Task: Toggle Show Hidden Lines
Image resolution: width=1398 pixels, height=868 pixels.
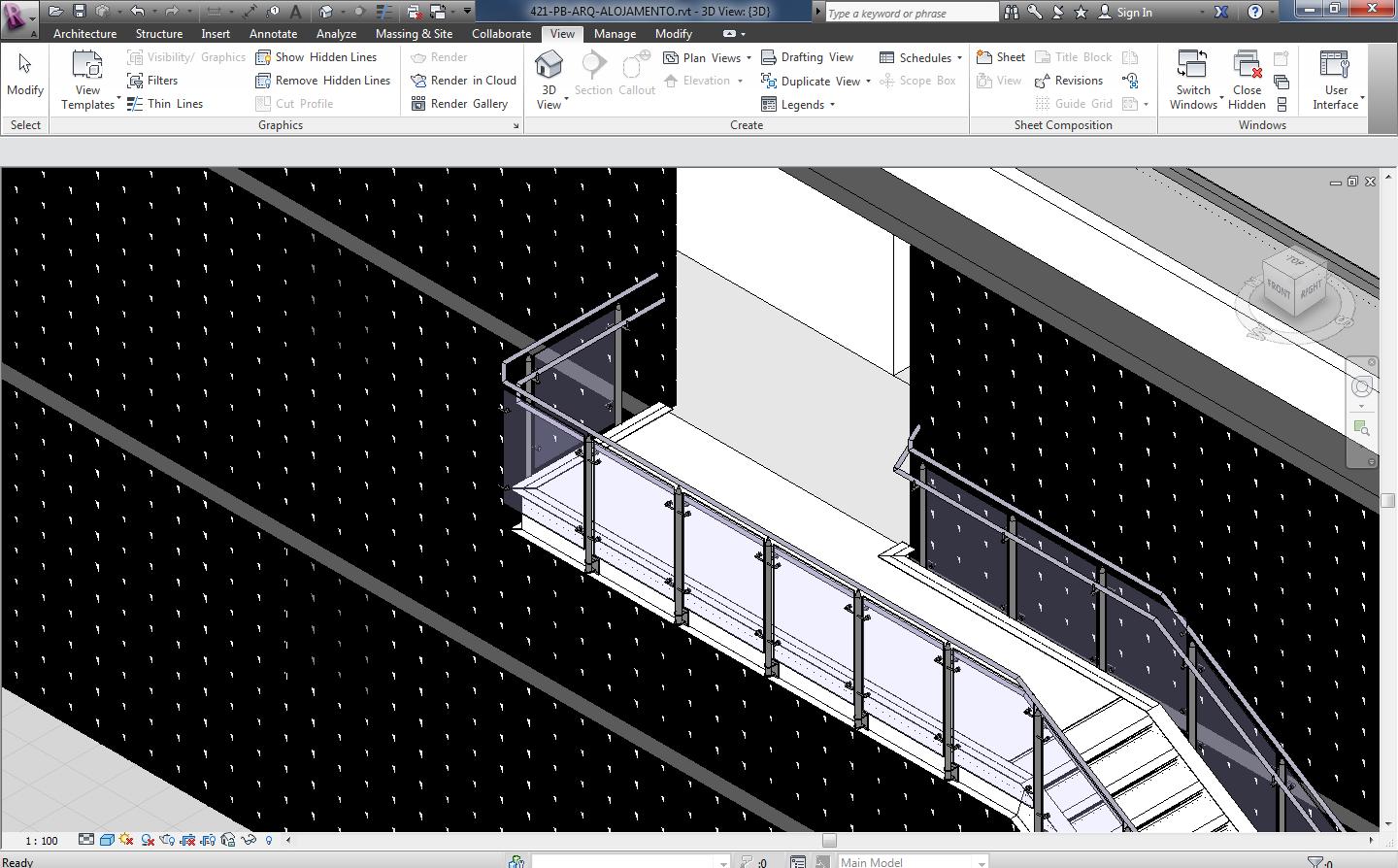Action: tap(316, 57)
